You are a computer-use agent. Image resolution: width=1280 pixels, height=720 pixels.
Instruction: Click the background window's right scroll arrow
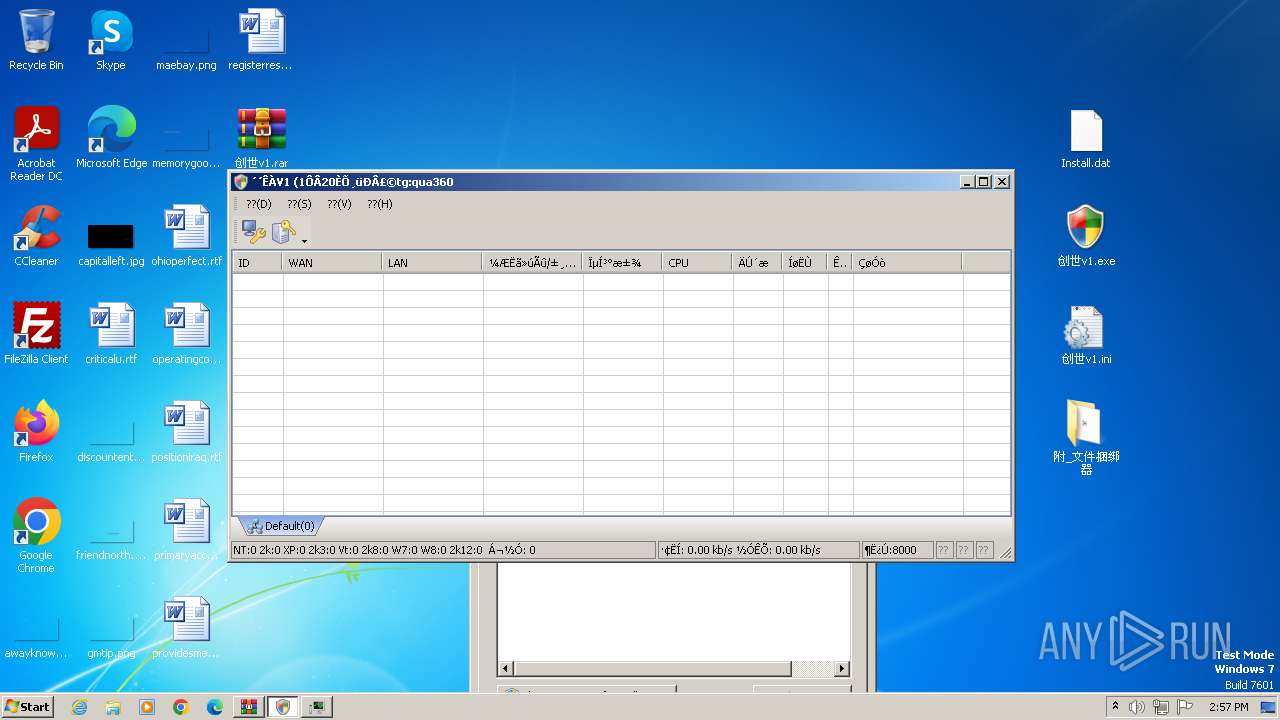[x=842, y=668]
